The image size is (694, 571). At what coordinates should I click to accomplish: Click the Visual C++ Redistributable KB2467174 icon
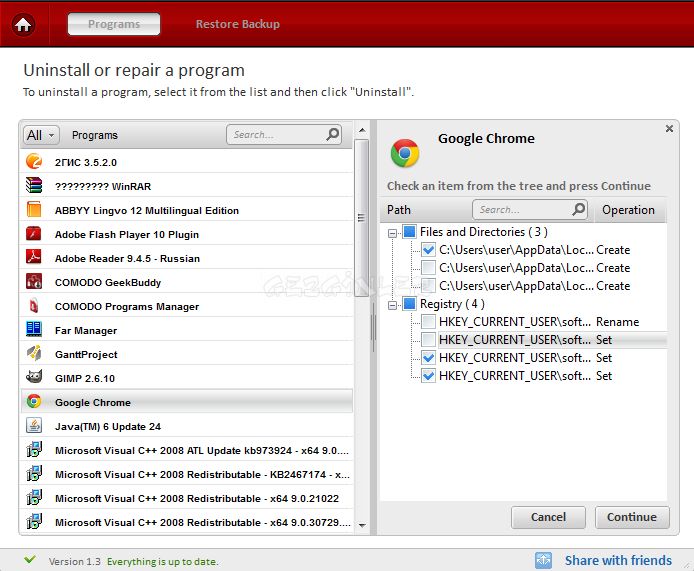point(34,473)
